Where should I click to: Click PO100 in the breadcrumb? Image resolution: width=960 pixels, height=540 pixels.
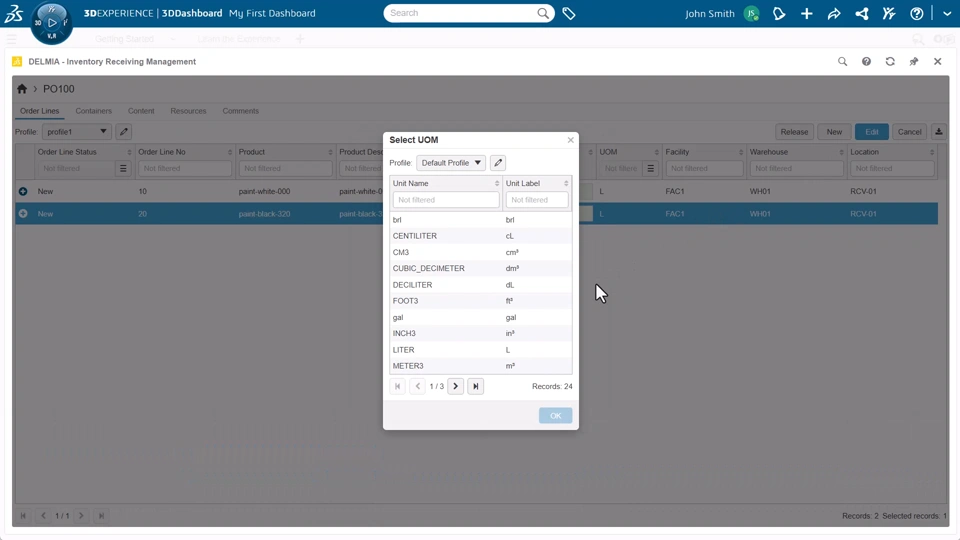[x=59, y=89]
